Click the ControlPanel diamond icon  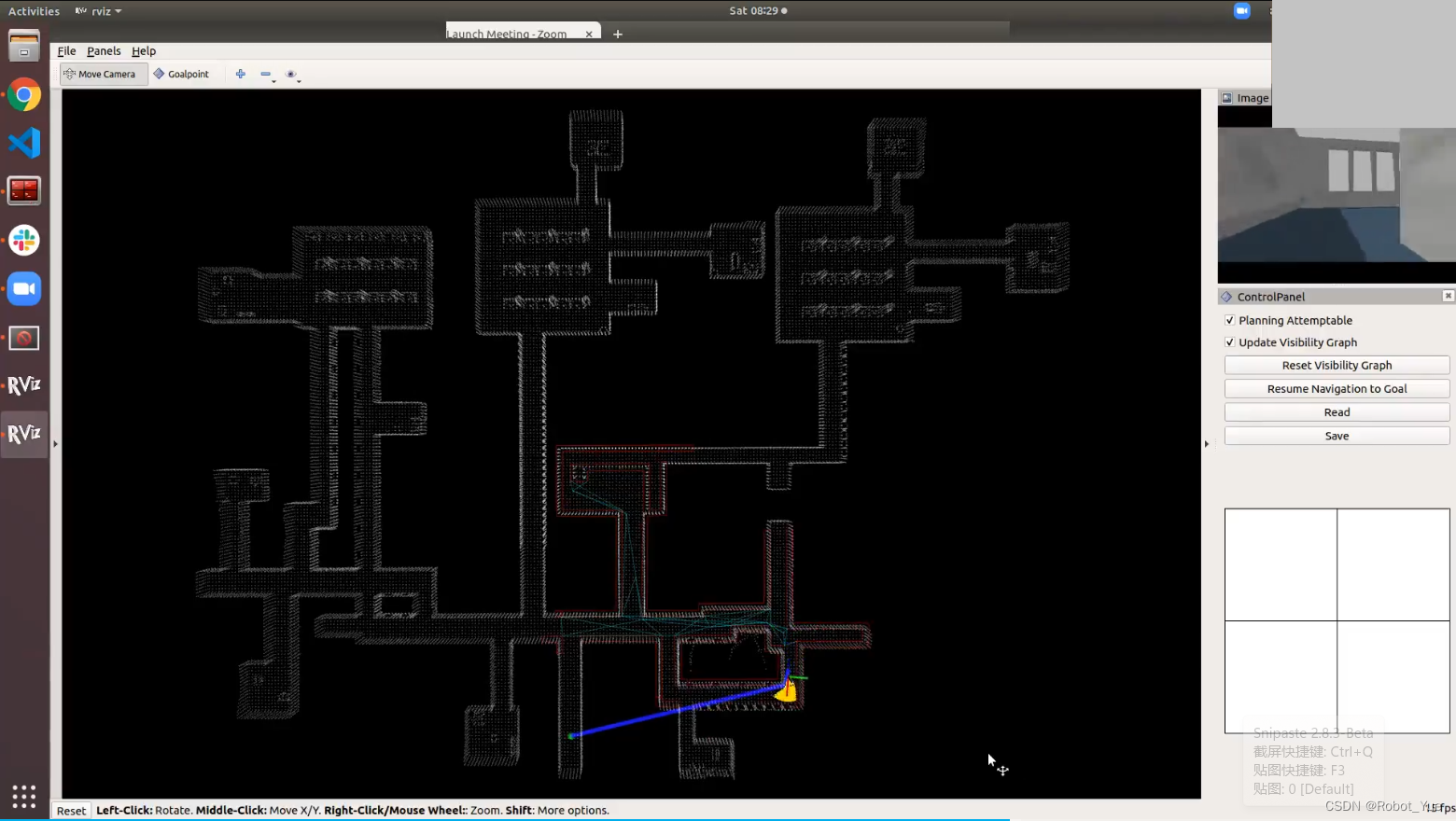(x=1226, y=297)
